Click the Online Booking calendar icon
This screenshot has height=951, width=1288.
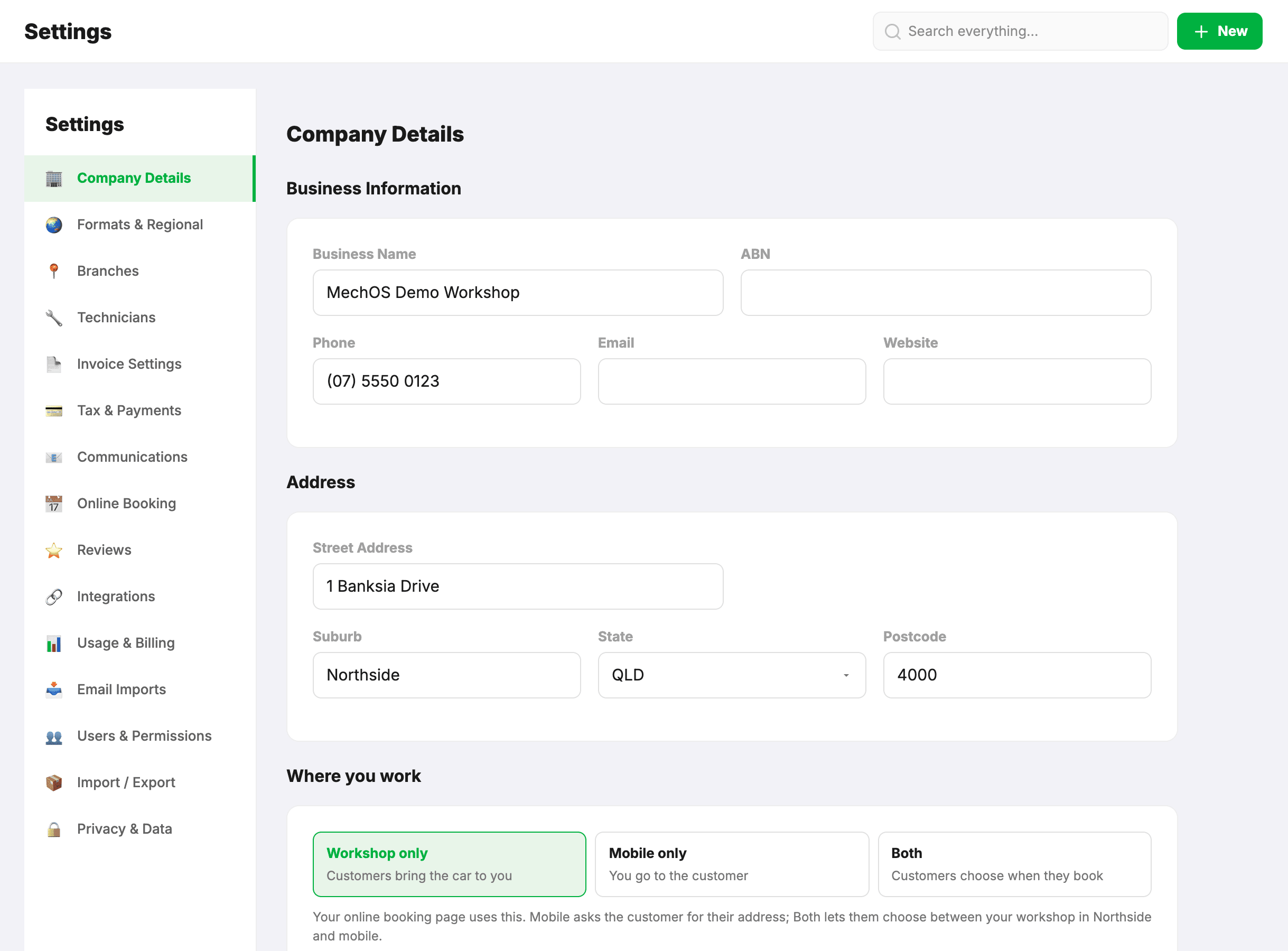[x=53, y=504]
